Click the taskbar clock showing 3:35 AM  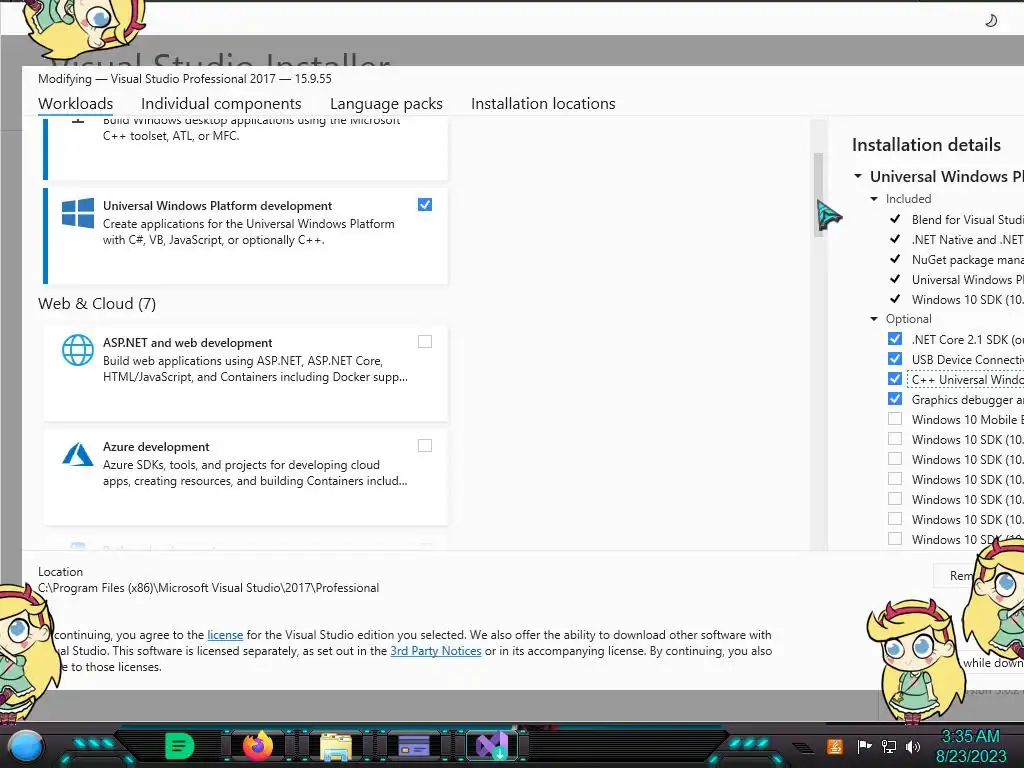click(x=970, y=737)
